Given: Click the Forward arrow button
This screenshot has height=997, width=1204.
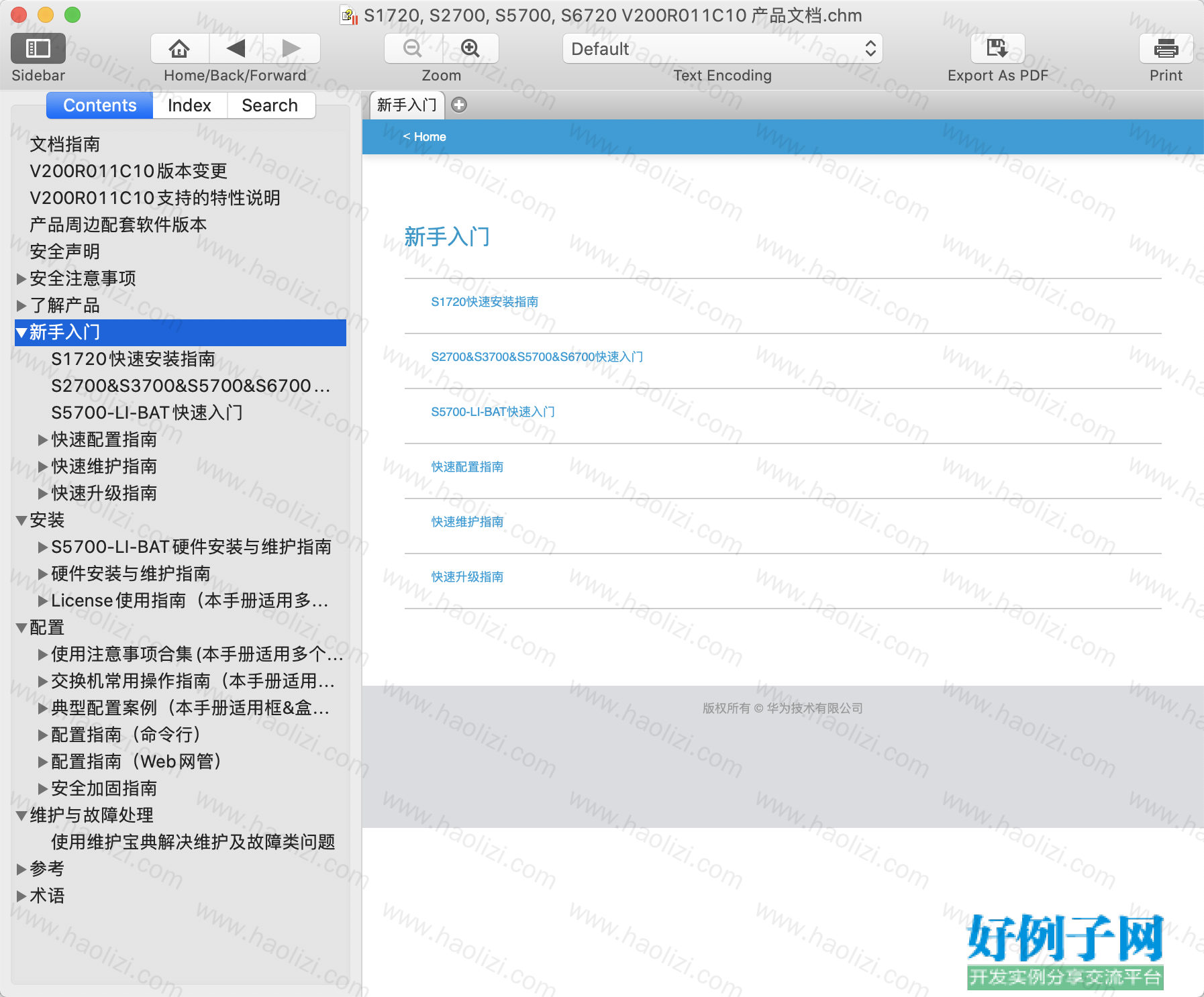Looking at the screenshot, I should 291,48.
